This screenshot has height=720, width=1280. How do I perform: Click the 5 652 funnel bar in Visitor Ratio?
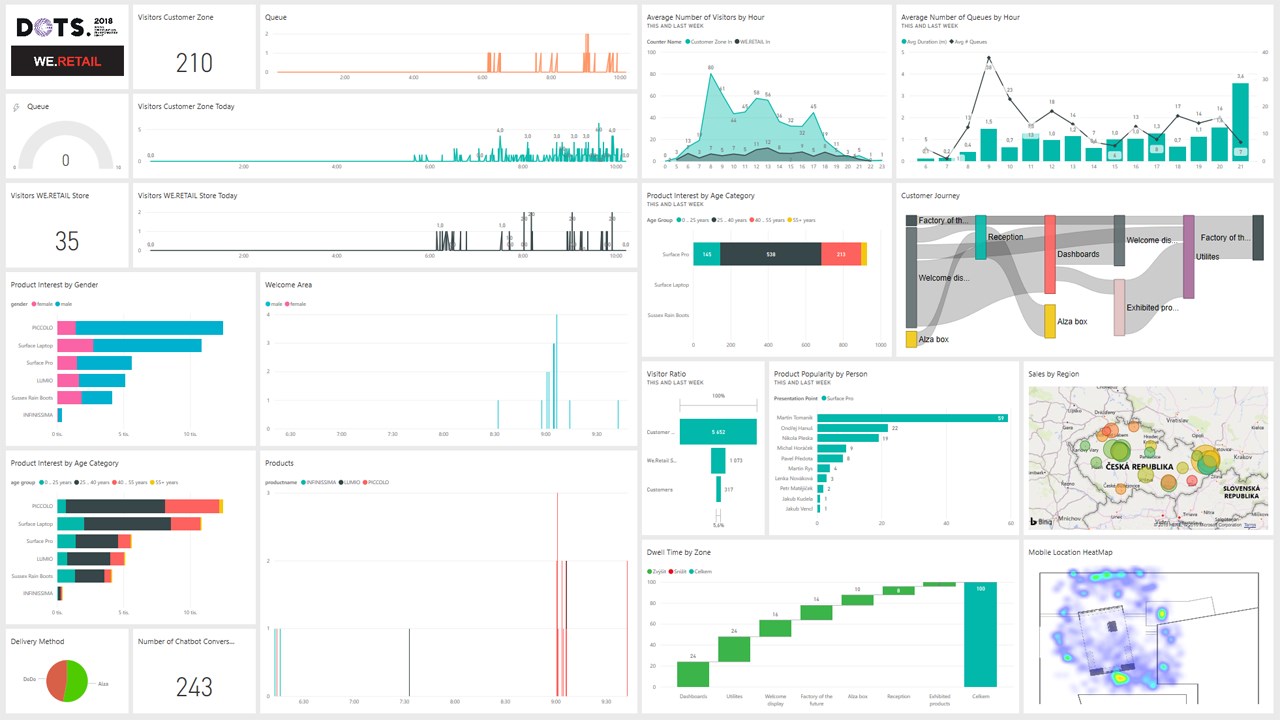coord(718,431)
